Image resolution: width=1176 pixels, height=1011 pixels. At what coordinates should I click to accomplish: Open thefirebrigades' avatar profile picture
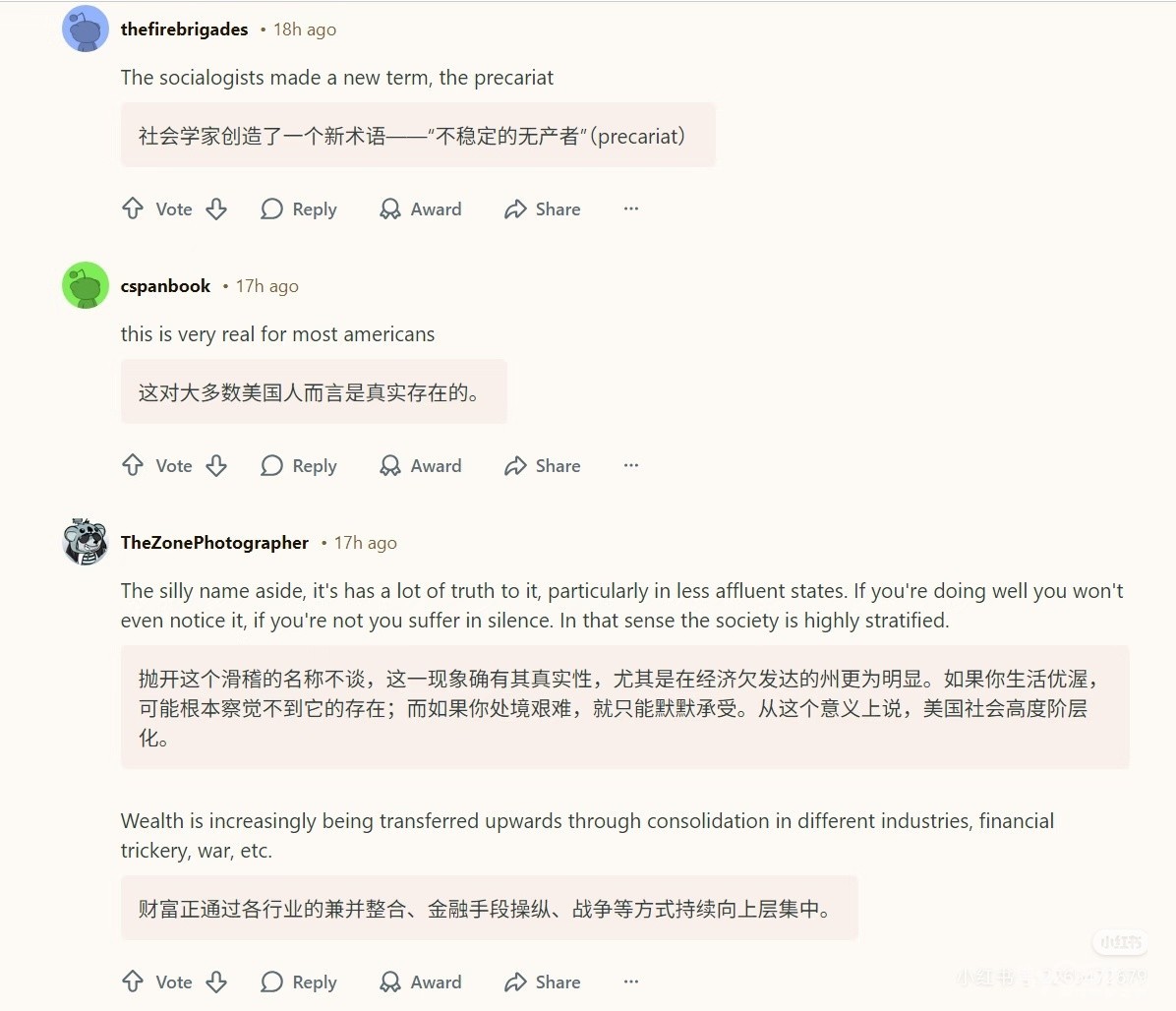(x=86, y=30)
